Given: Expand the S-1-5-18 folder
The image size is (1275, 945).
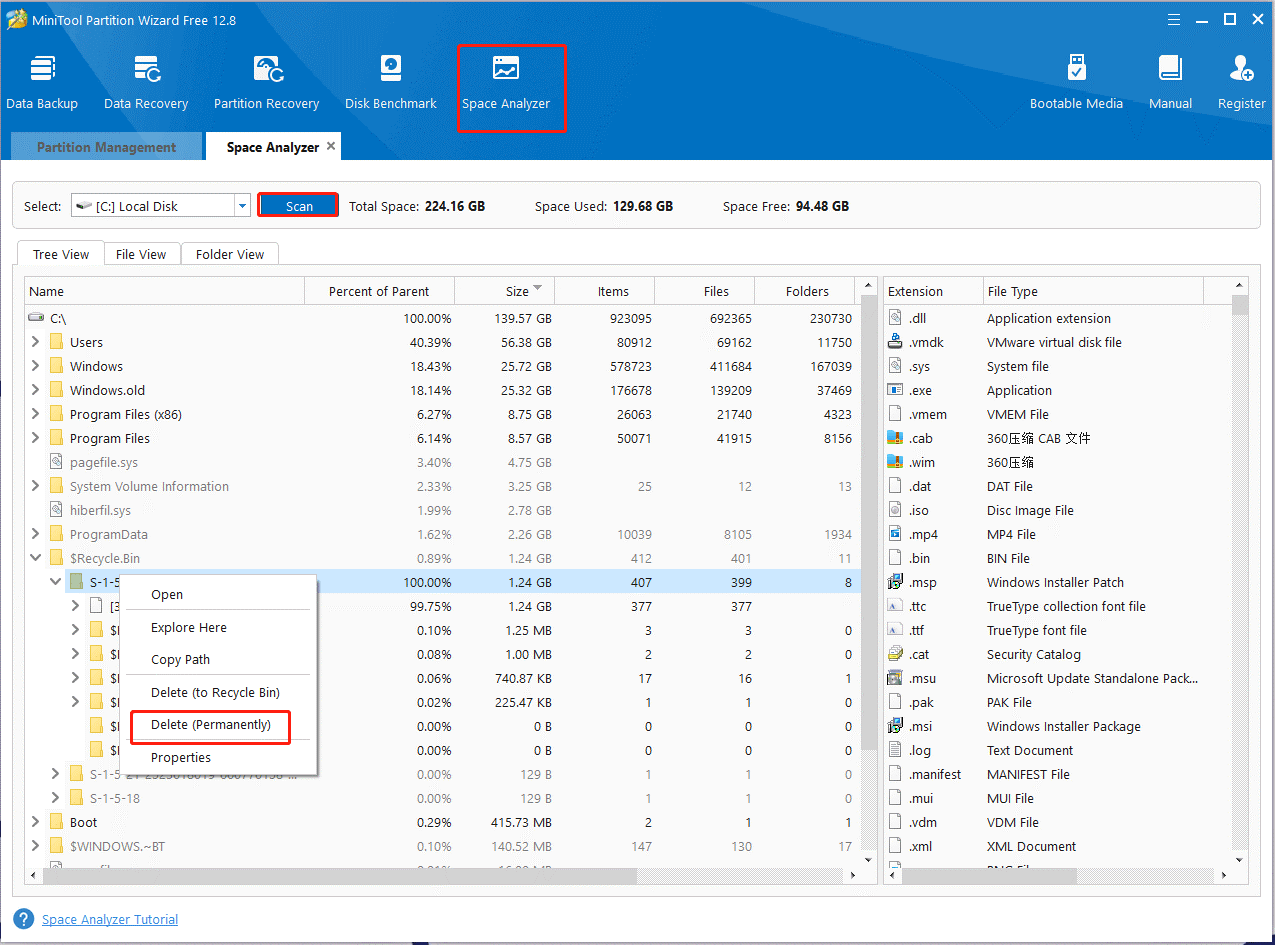Looking at the screenshot, I should [x=56, y=798].
